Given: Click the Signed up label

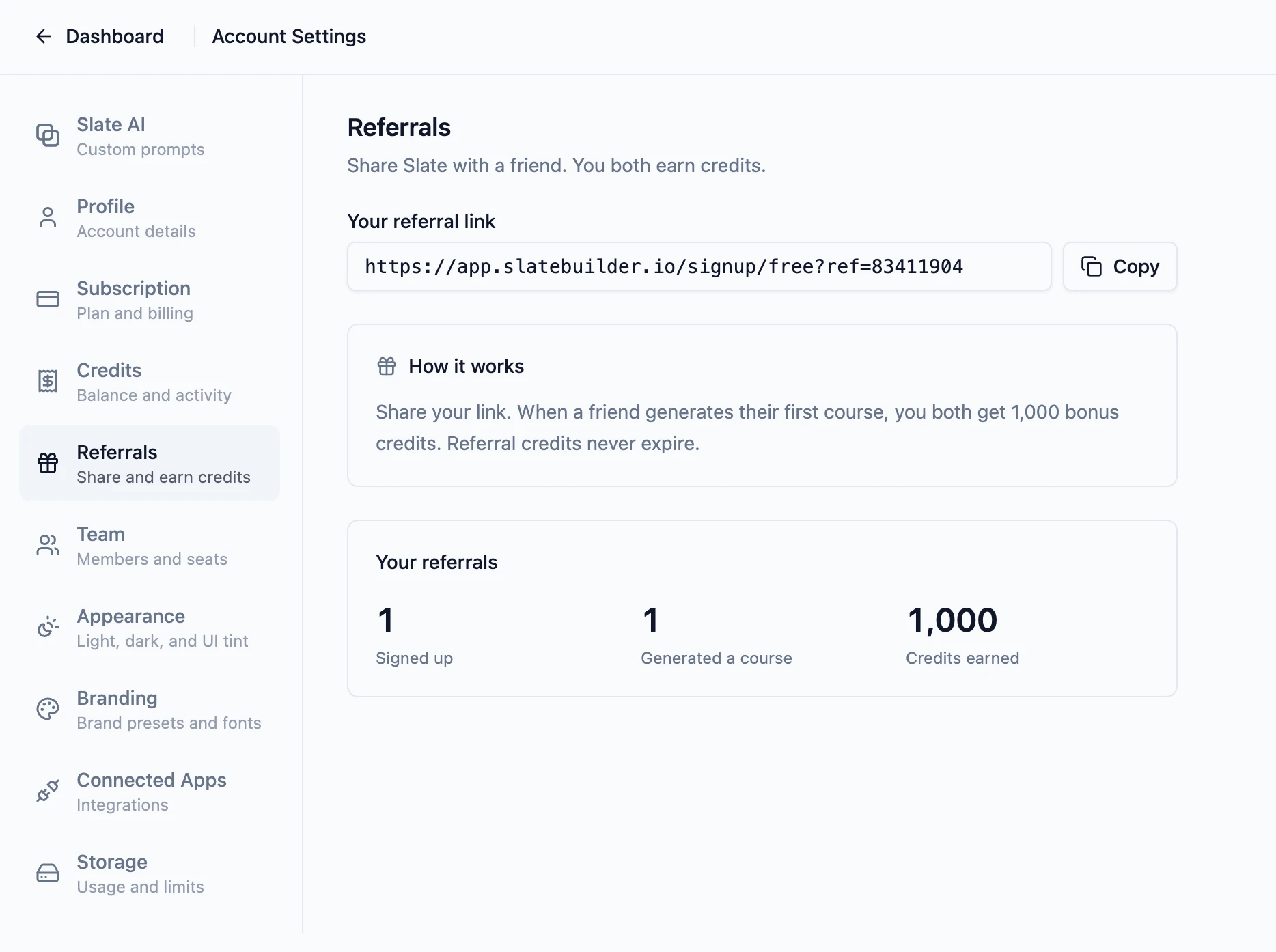Looking at the screenshot, I should click(x=415, y=658).
